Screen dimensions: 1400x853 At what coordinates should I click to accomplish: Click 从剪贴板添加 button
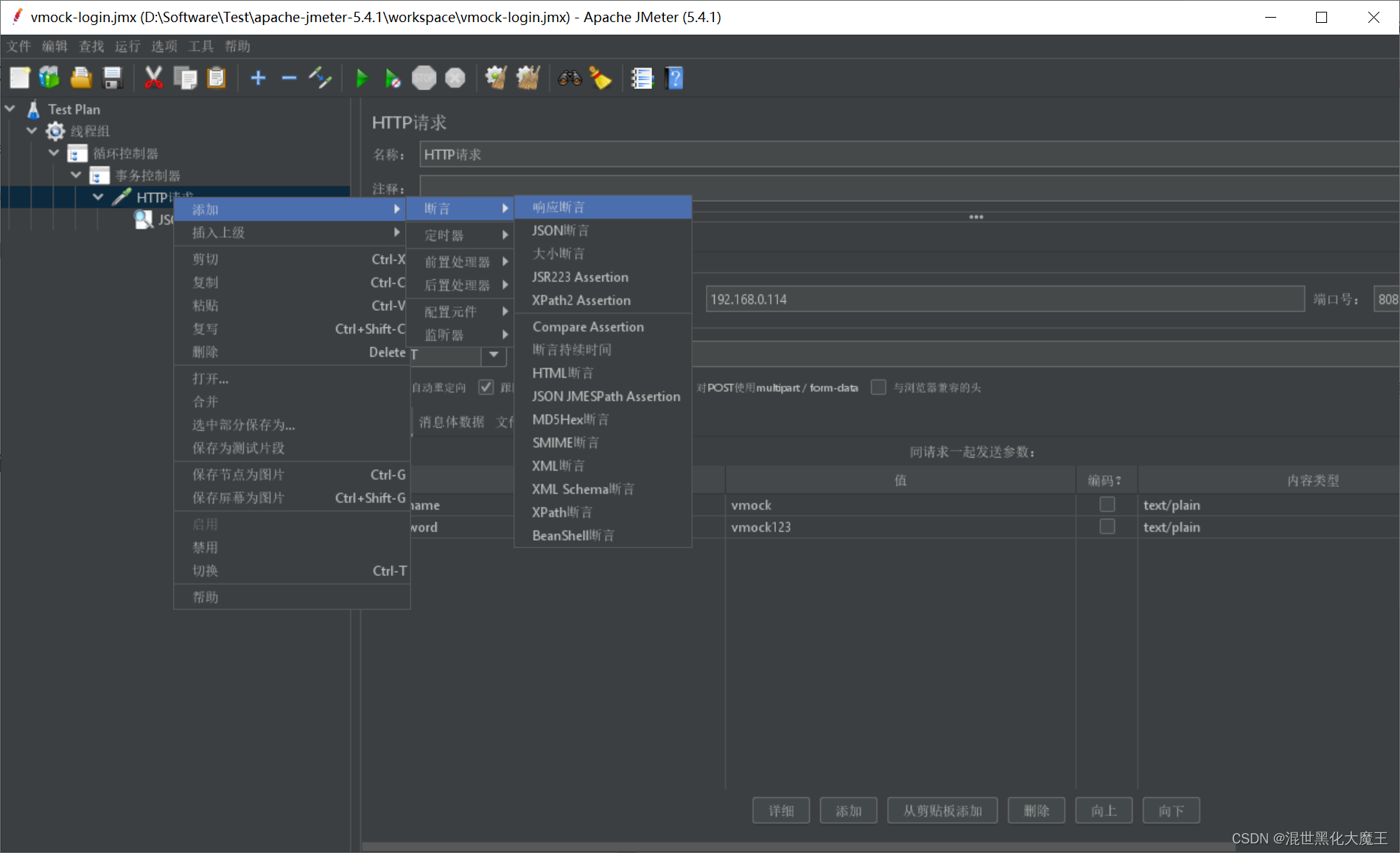942,810
